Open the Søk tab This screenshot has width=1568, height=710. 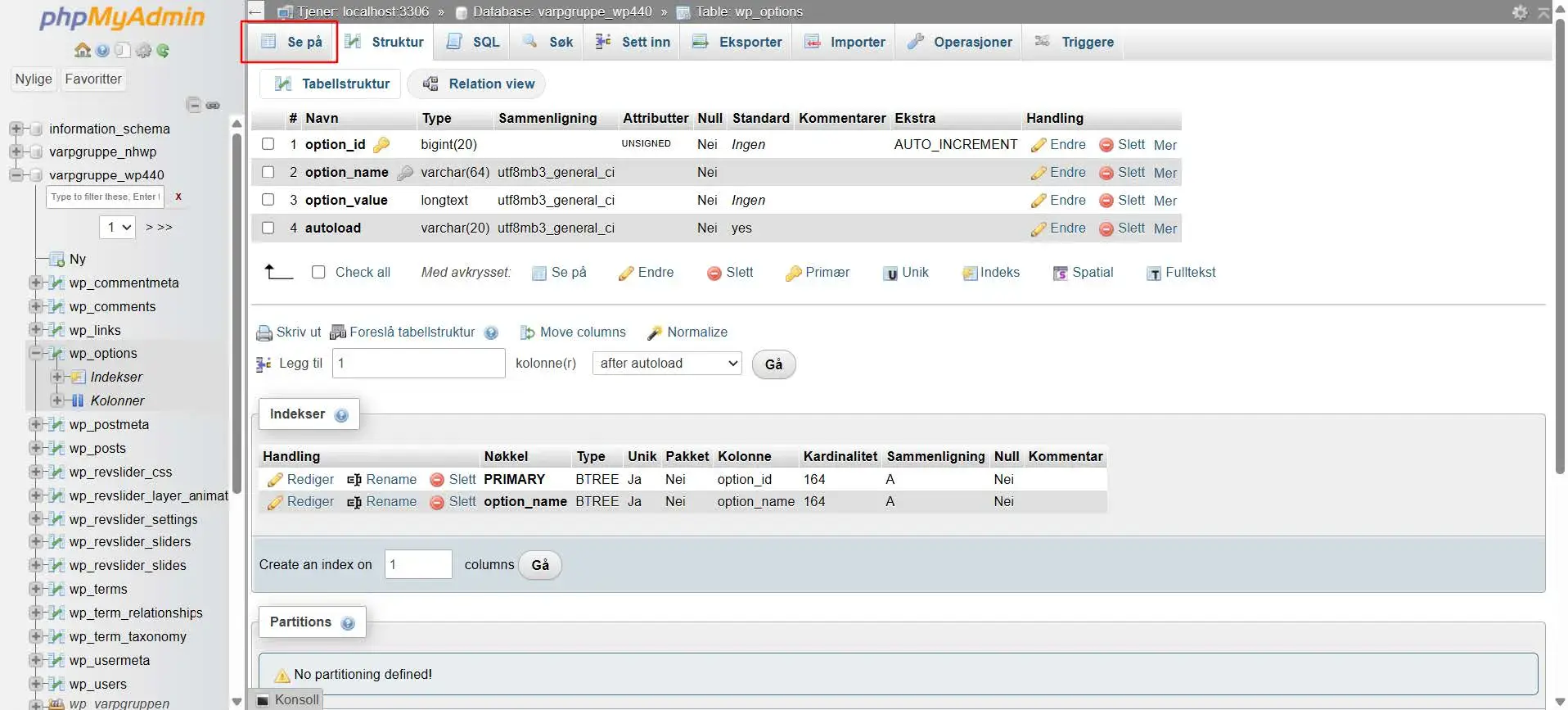click(547, 42)
